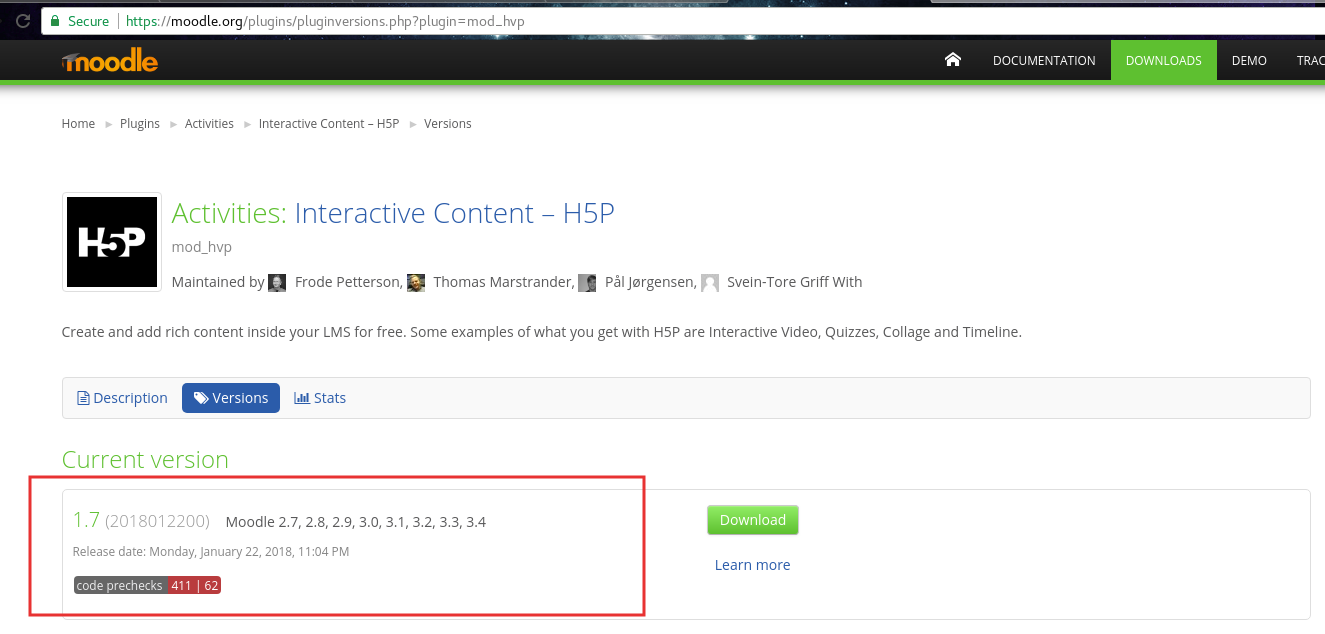Click the H5P plugin logo thumbnail
This screenshot has height=634, width=1325.
tap(112, 242)
